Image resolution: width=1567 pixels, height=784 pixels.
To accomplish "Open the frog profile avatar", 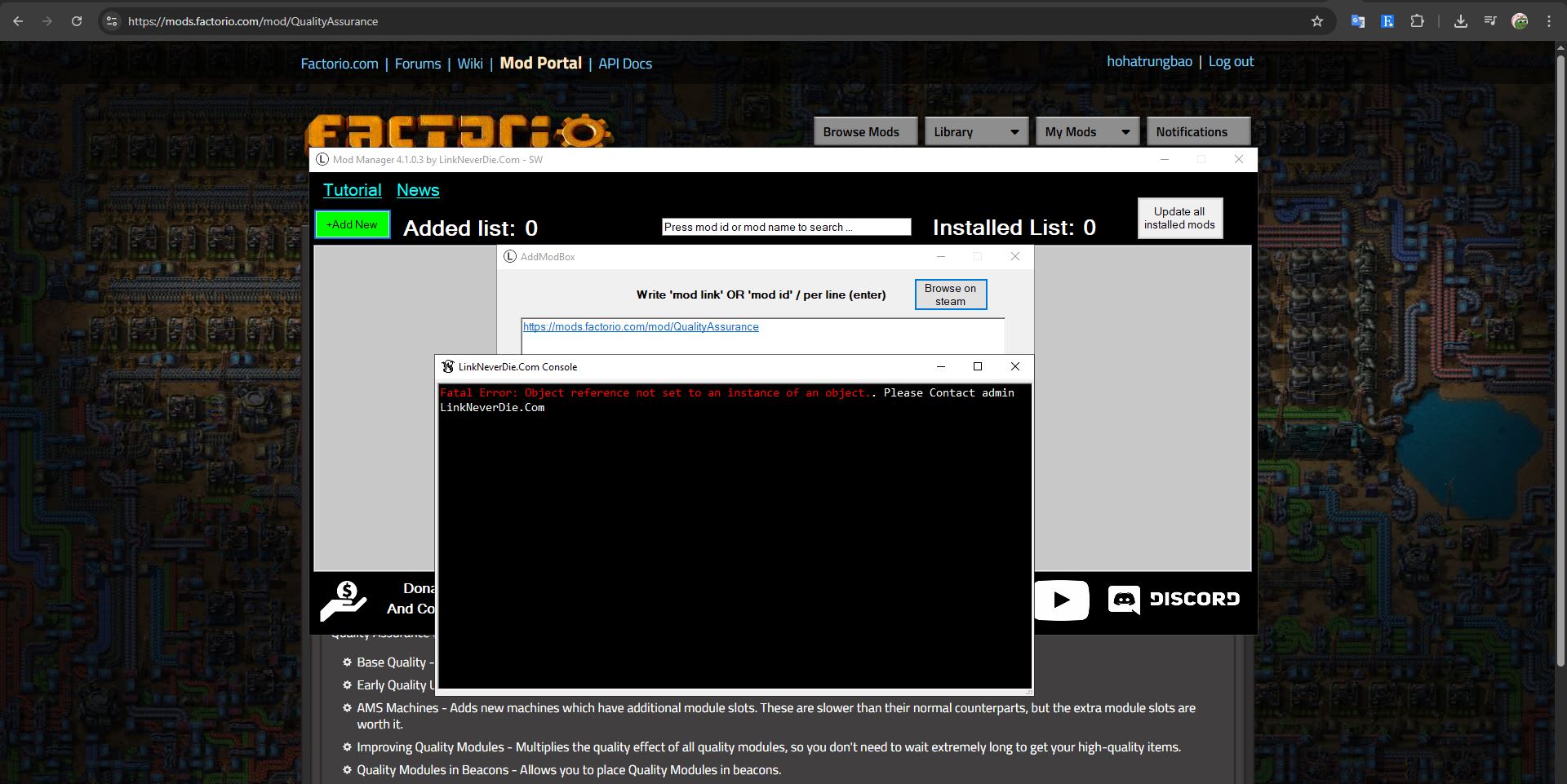I will pyautogui.click(x=1520, y=21).
